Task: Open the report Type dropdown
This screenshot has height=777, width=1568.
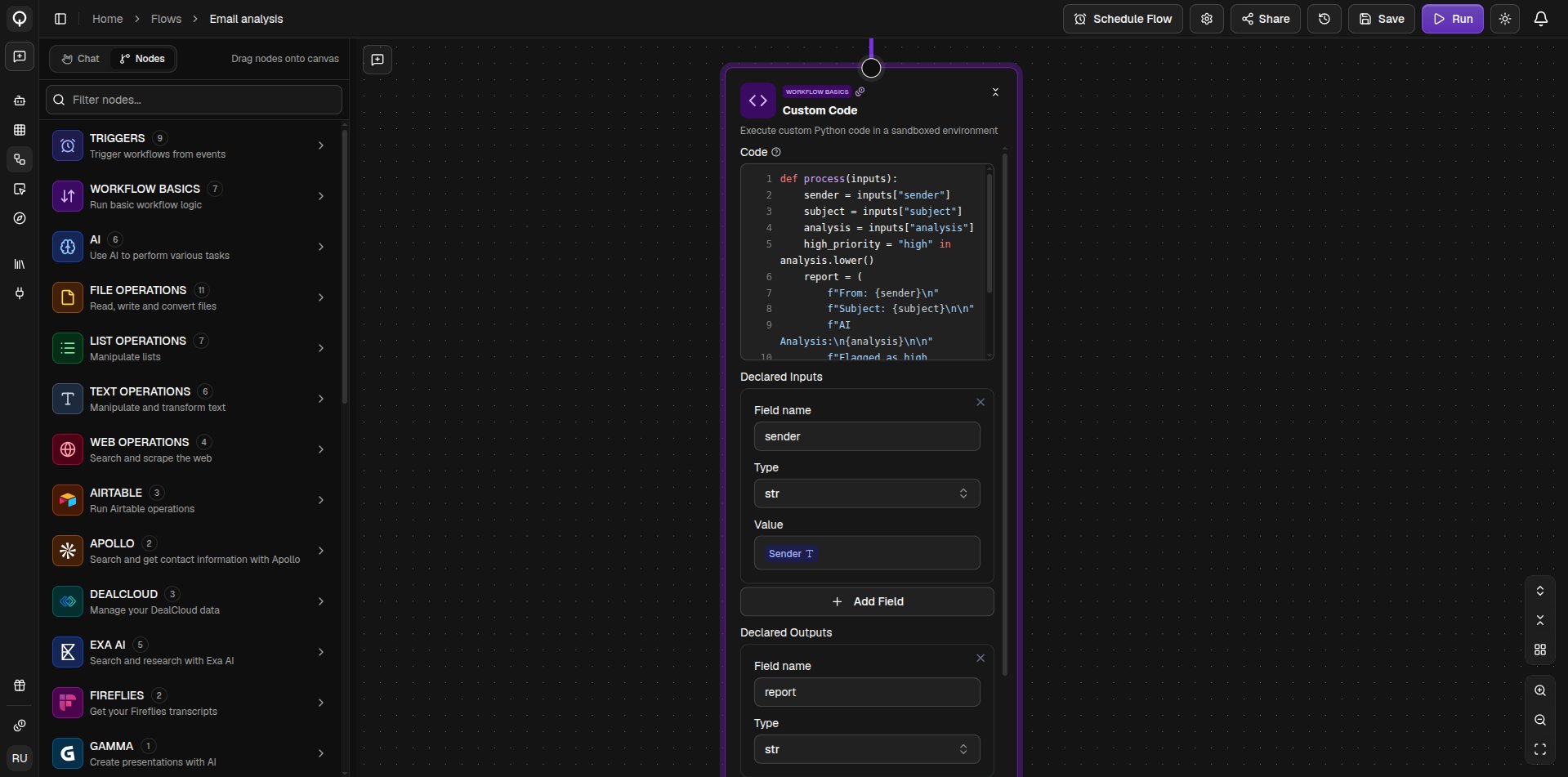Action: coord(867,749)
